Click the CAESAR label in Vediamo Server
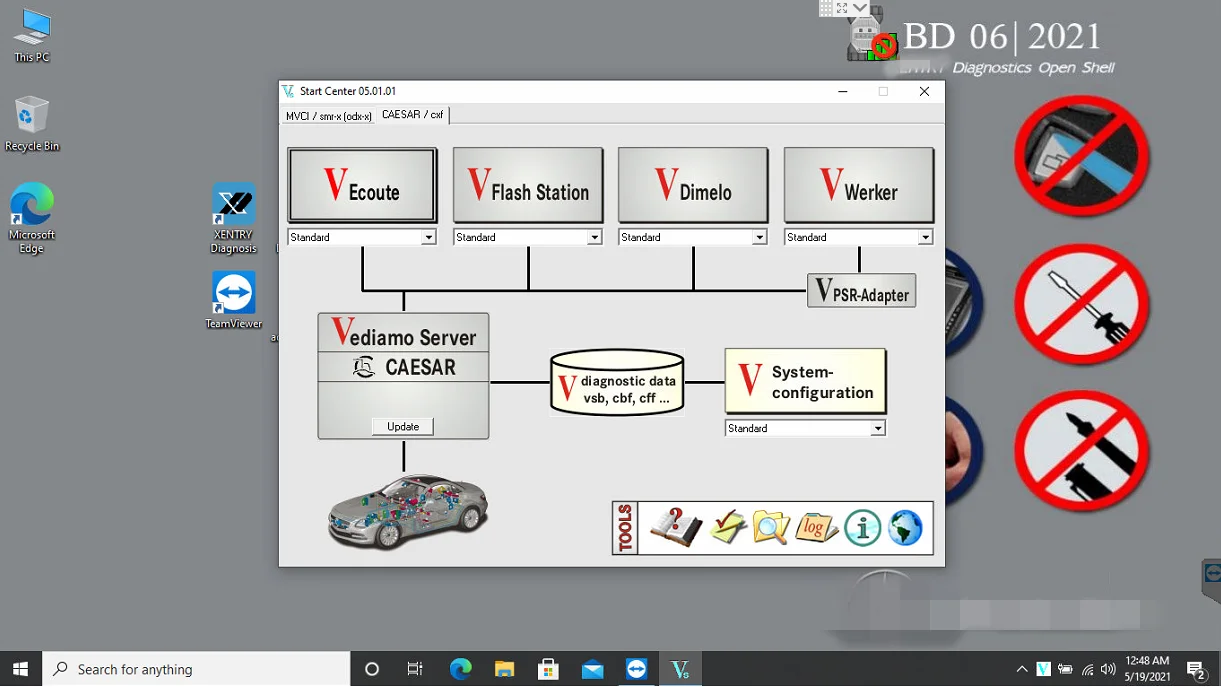 (404, 367)
